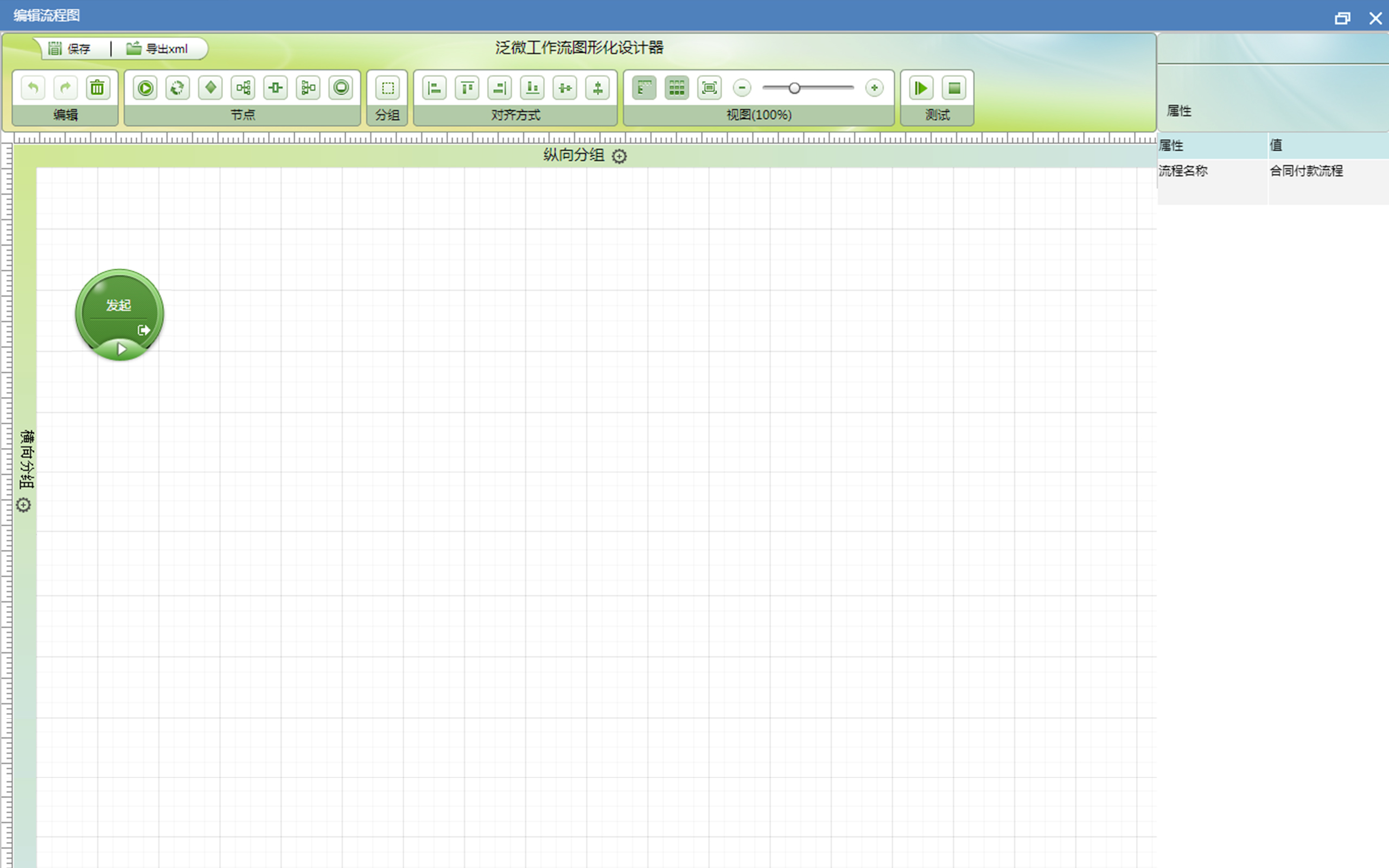The height and width of the screenshot is (868, 1389).
Task: Click the exit arrow on 发起 node
Action: [143, 330]
